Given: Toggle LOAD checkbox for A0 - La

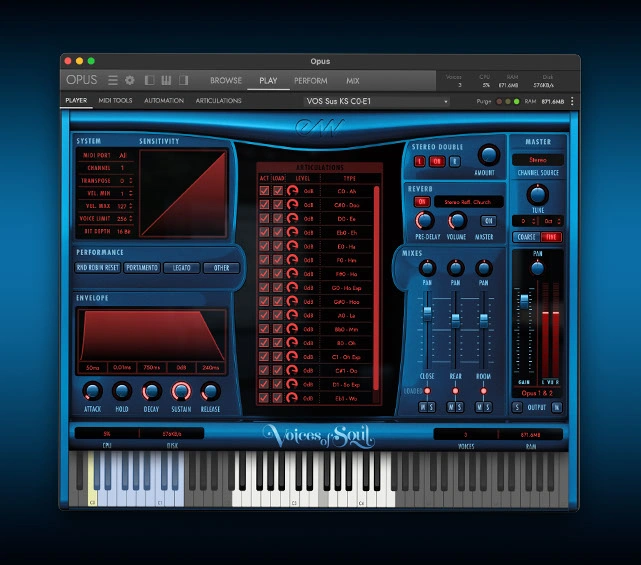Looking at the screenshot, I should 278,315.
